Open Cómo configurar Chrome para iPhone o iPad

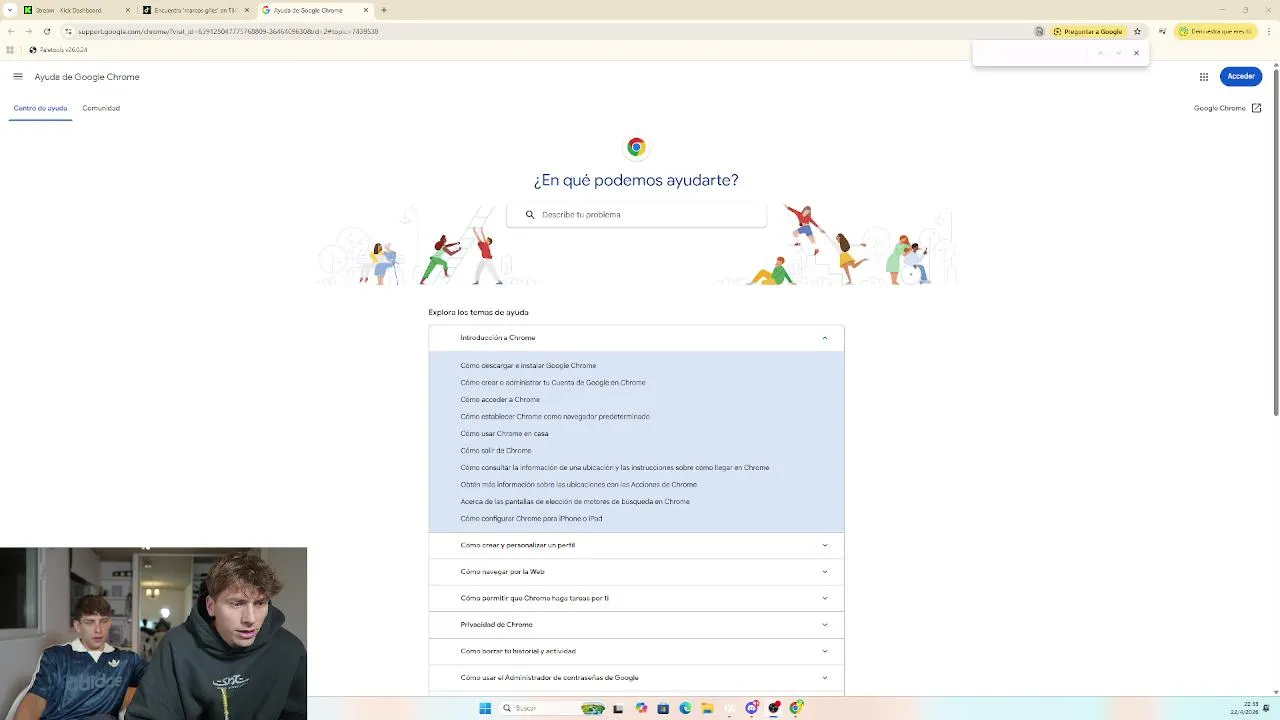pyautogui.click(x=531, y=519)
